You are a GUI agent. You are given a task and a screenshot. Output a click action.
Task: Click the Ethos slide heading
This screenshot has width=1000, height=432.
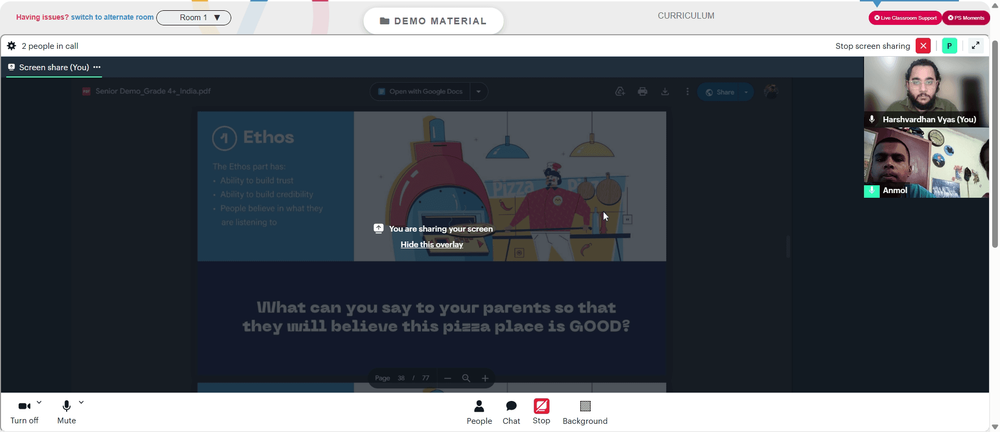(x=268, y=137)
